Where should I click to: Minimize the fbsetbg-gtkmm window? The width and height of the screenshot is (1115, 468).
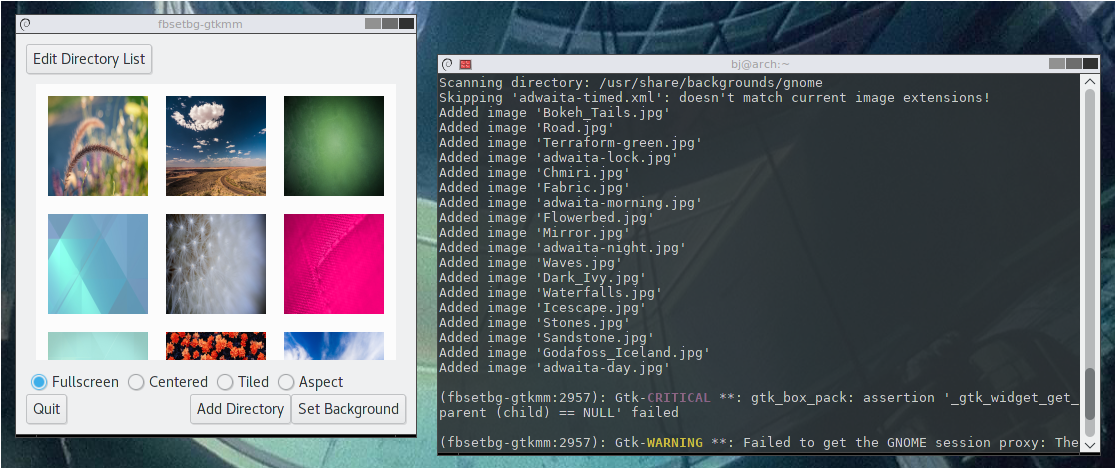click(x=373, y=23)
